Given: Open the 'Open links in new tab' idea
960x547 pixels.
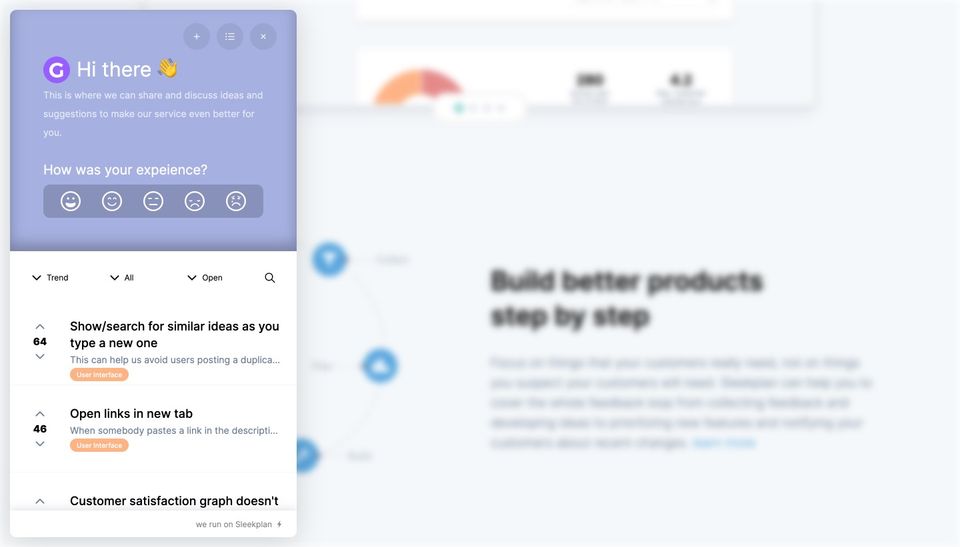Looking at the screenshot, I should coord(131,413).
